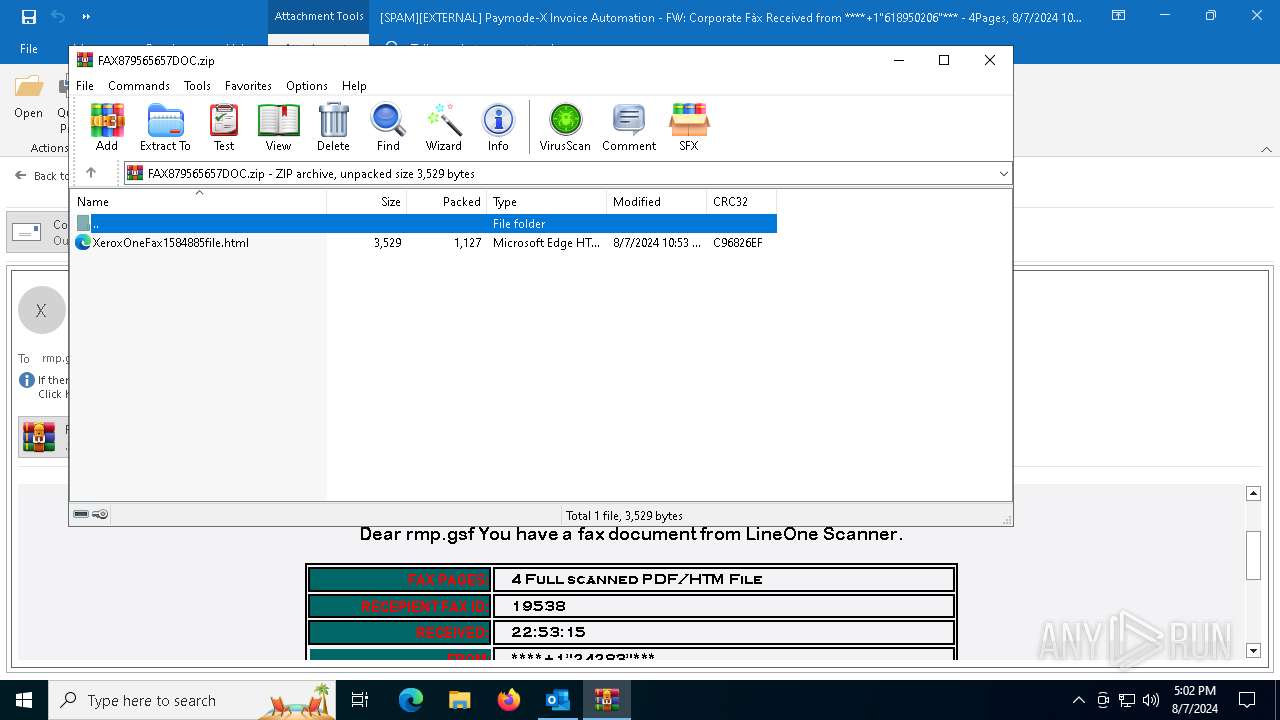Screen dimensions: 1280x720
Task: Show hidden system tray icons chevron
Action: (x=1079, y=700)
